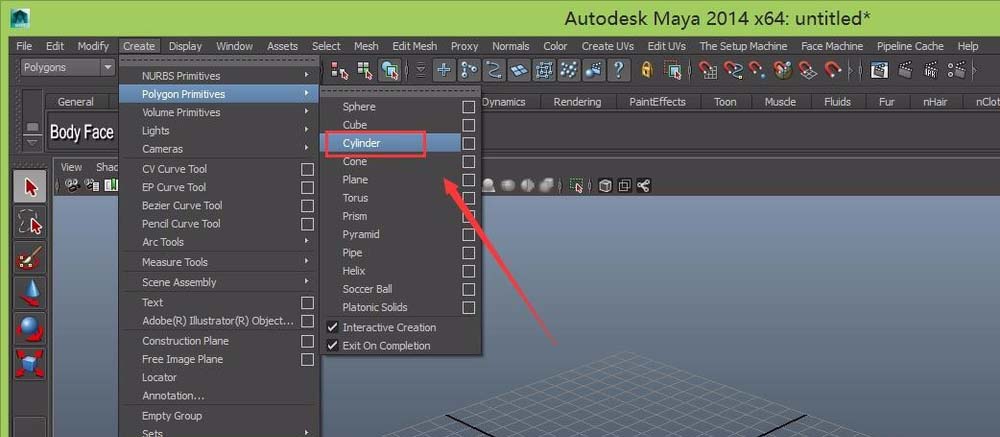Click the padlock lock selection icon
The height and width of the screenshot is (437, 1000).
[x=647, y=70]
